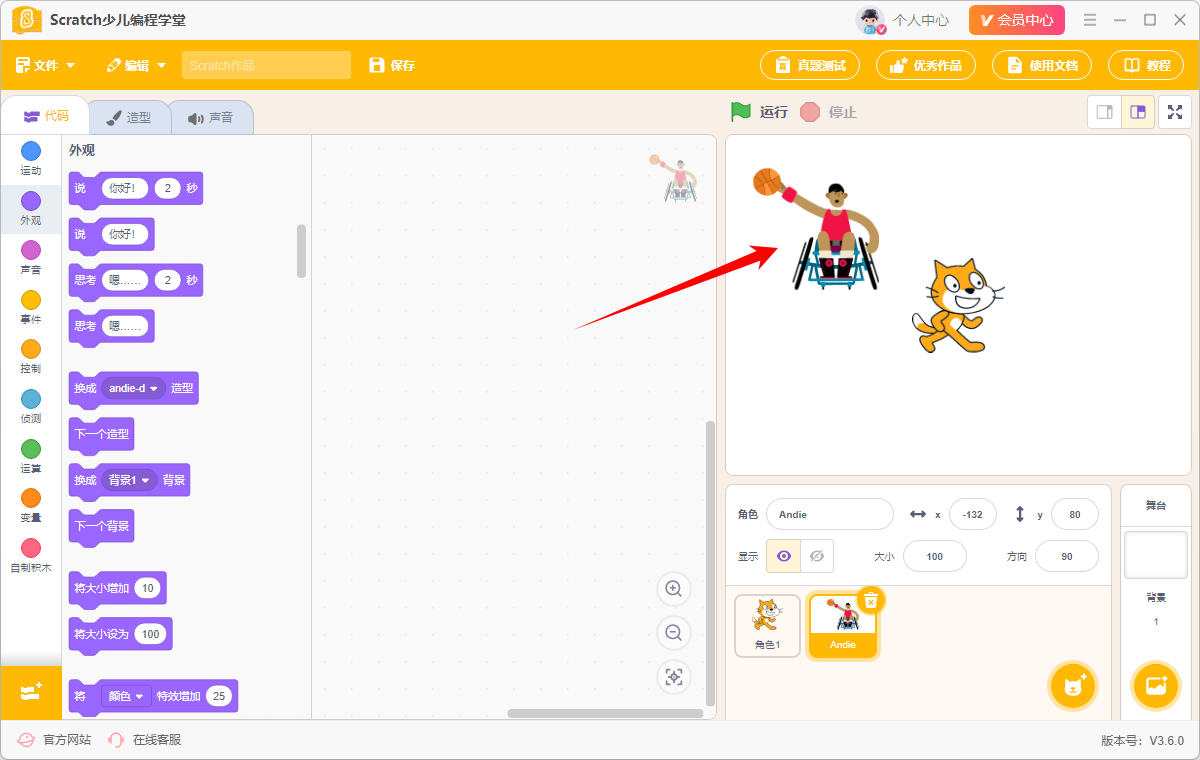The width and height of the screenshot is (1200, 760).
Task: Select the 声音 (Sound) category circle
Action: pos(31,250)
